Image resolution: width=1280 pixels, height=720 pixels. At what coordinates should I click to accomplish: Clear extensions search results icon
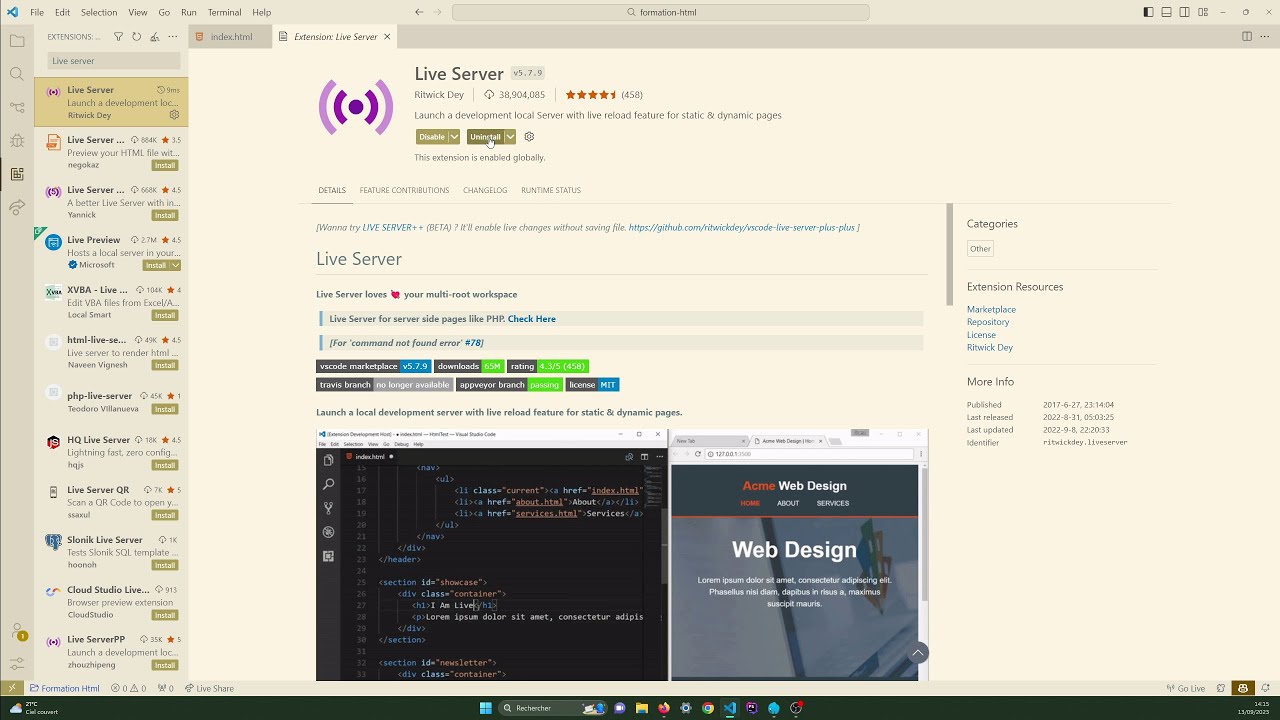coord(154,37)
